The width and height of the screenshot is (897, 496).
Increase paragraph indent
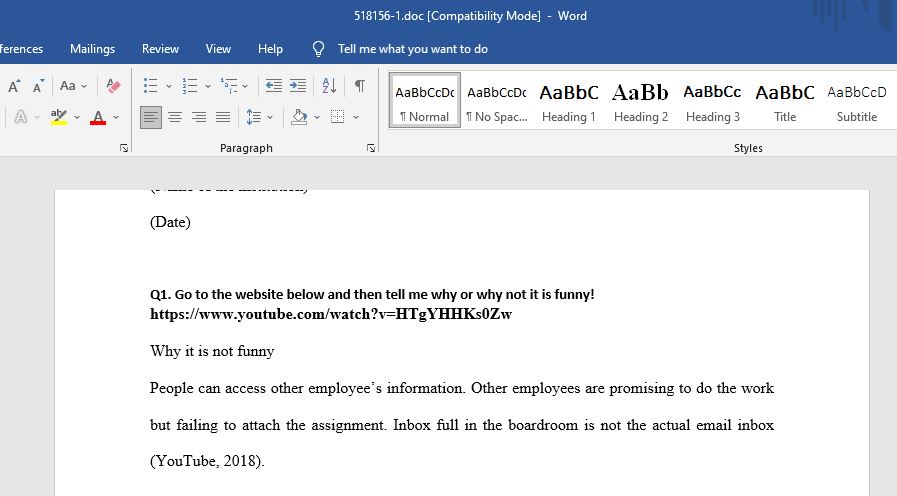297,86
